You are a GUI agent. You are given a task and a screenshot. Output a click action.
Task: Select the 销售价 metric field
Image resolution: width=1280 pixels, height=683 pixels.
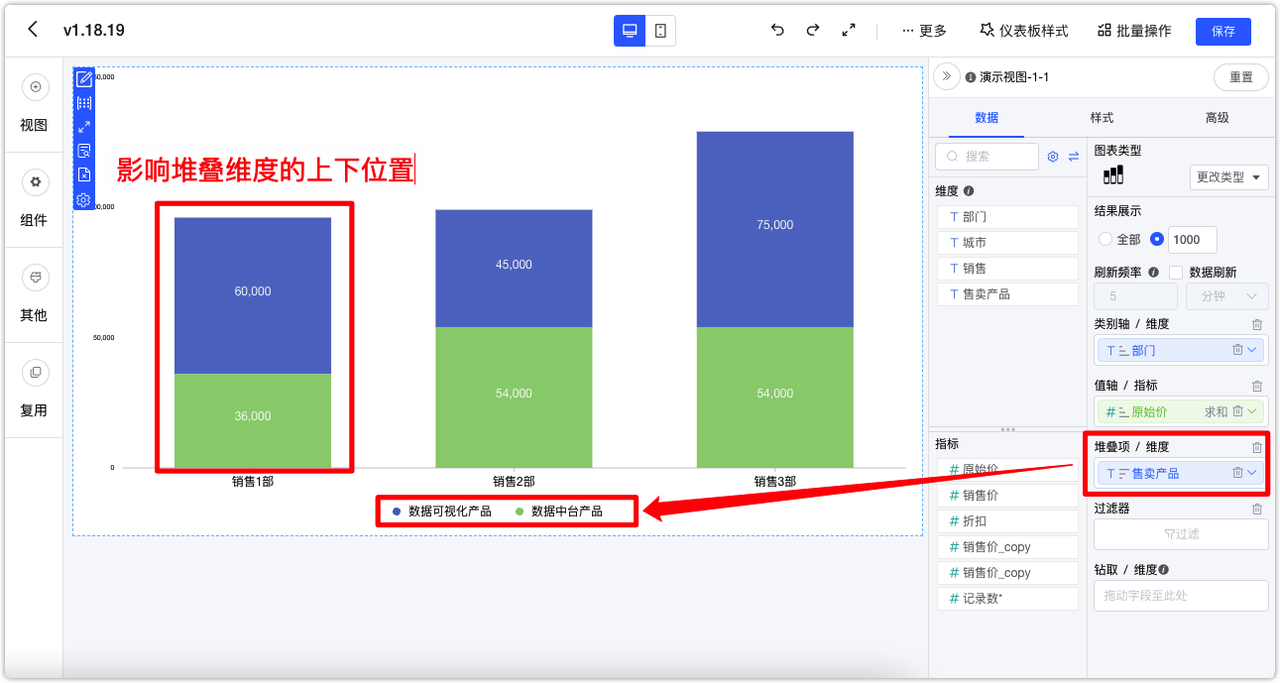[1007, 495]
